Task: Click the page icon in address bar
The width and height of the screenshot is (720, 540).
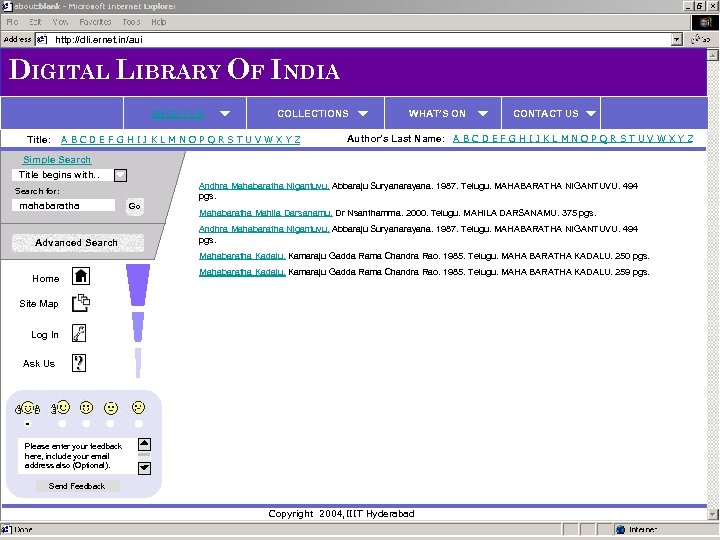Action: point(42,39)
